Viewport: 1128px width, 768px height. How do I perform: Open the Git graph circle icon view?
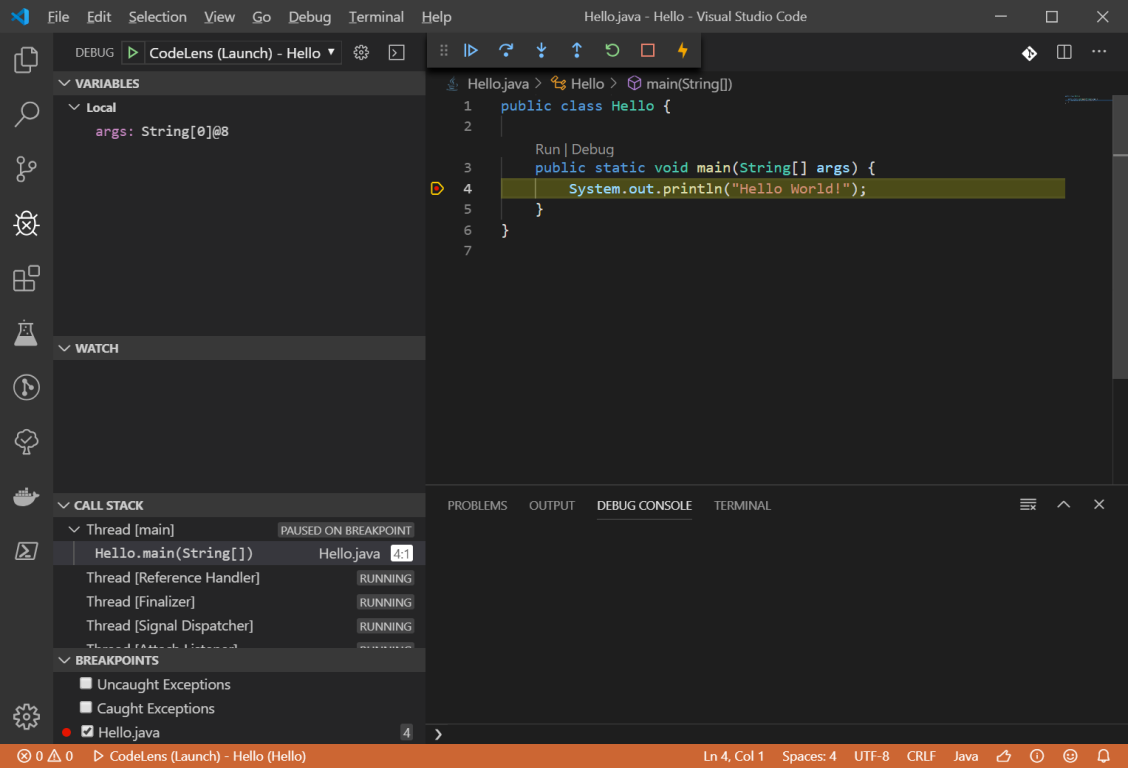pyautogui.click(x=26, y=388)
